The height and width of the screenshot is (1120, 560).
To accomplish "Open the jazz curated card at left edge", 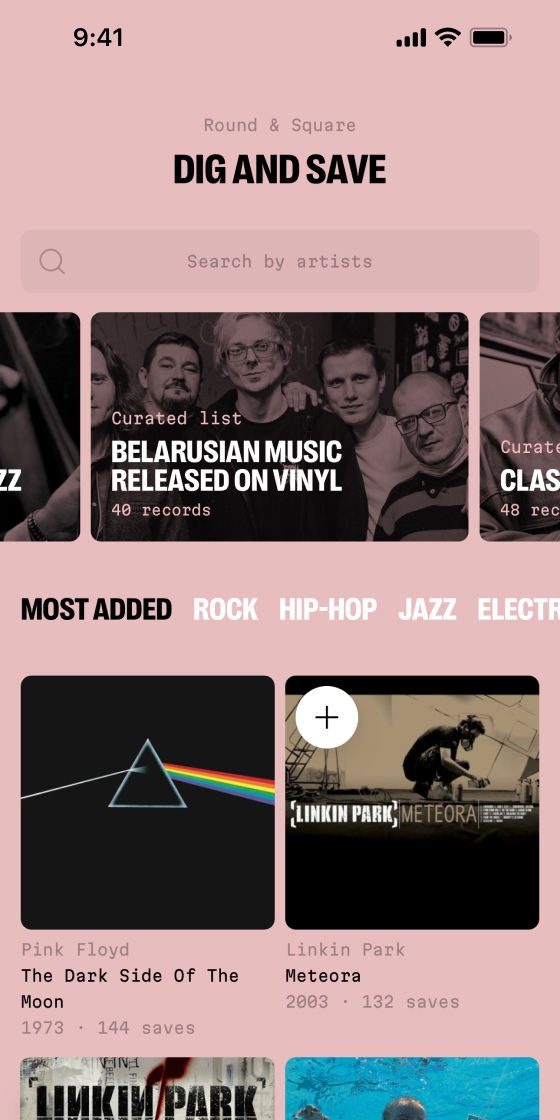I will pos(40,426).
